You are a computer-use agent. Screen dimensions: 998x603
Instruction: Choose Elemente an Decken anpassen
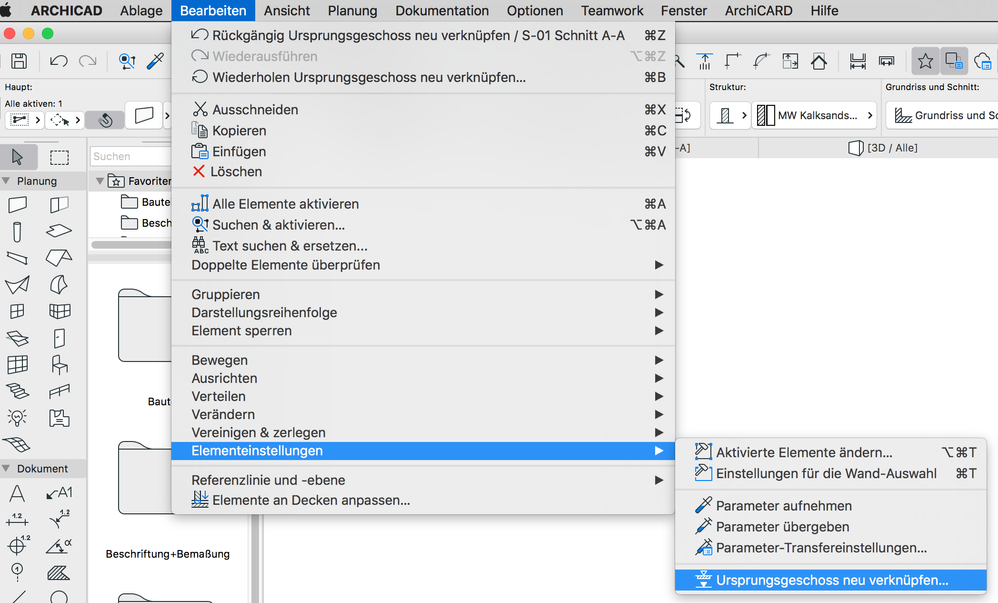tap(423, 500)
